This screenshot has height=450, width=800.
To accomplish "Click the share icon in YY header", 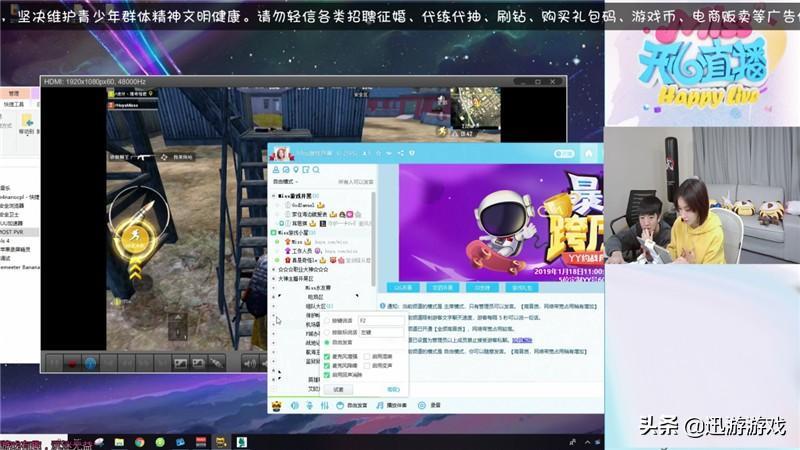I will [x=401, y=153].
